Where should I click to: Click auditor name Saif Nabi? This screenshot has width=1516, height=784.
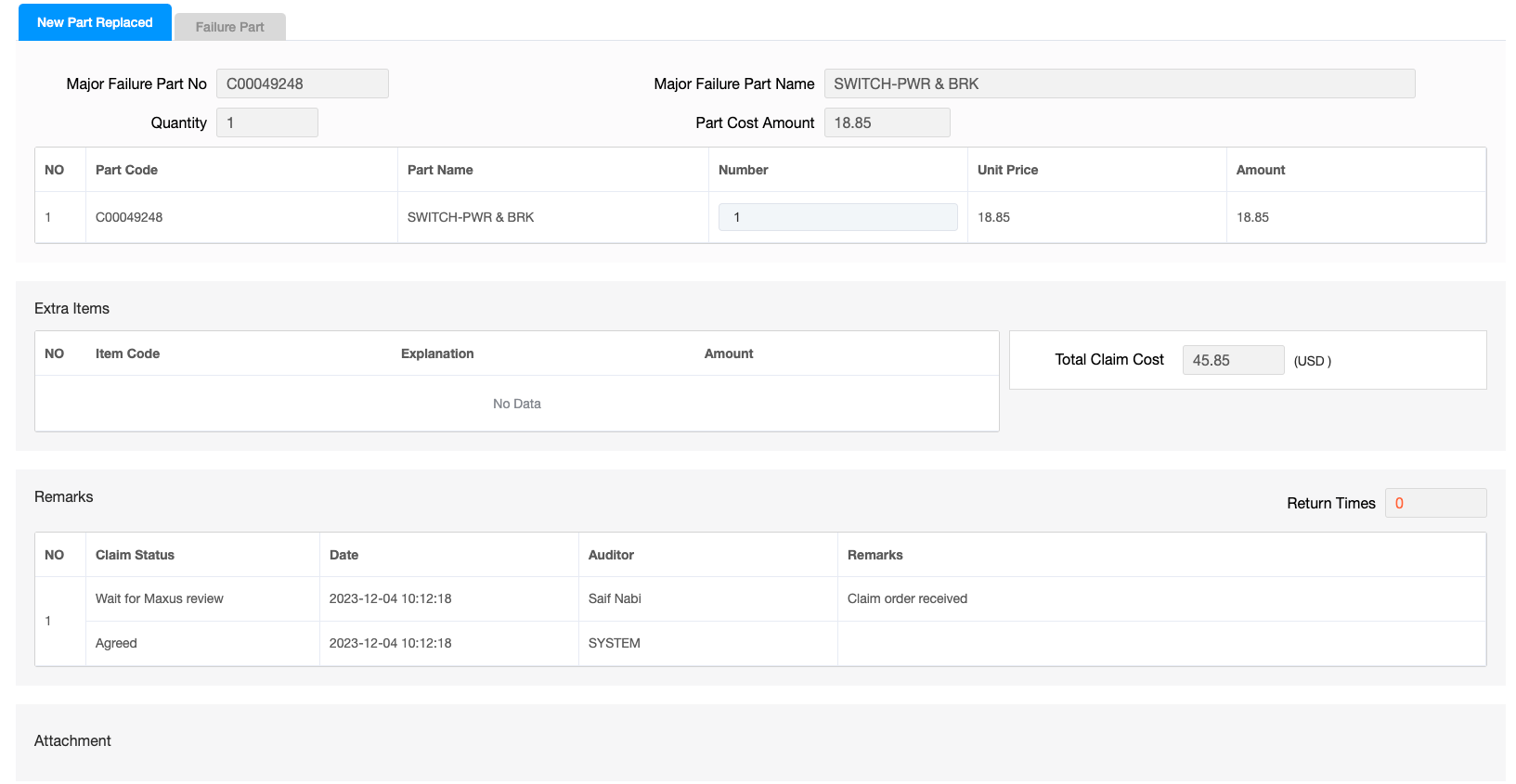coord(615,598)
